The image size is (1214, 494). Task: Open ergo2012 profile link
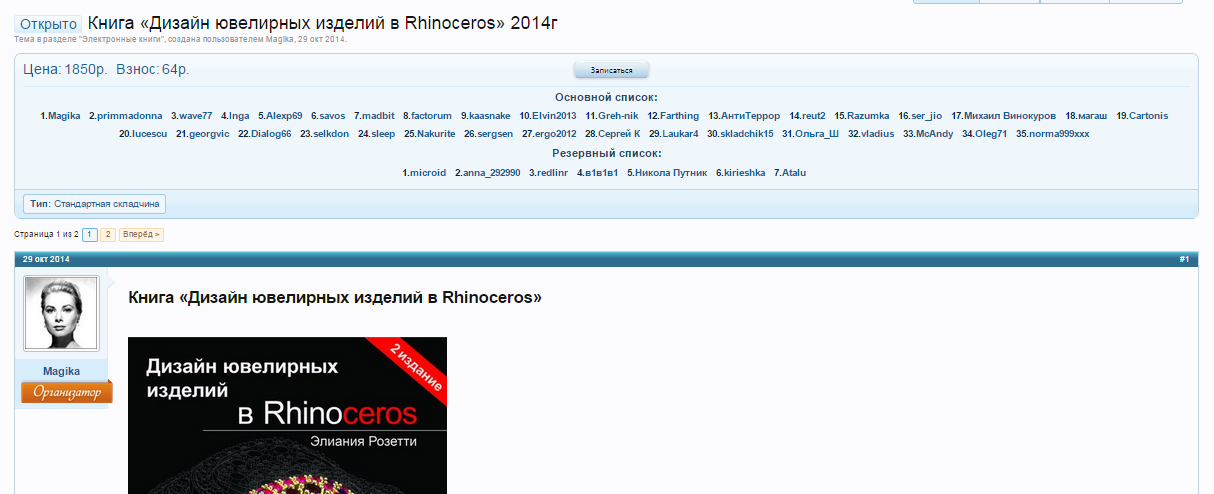pos(556,134)
